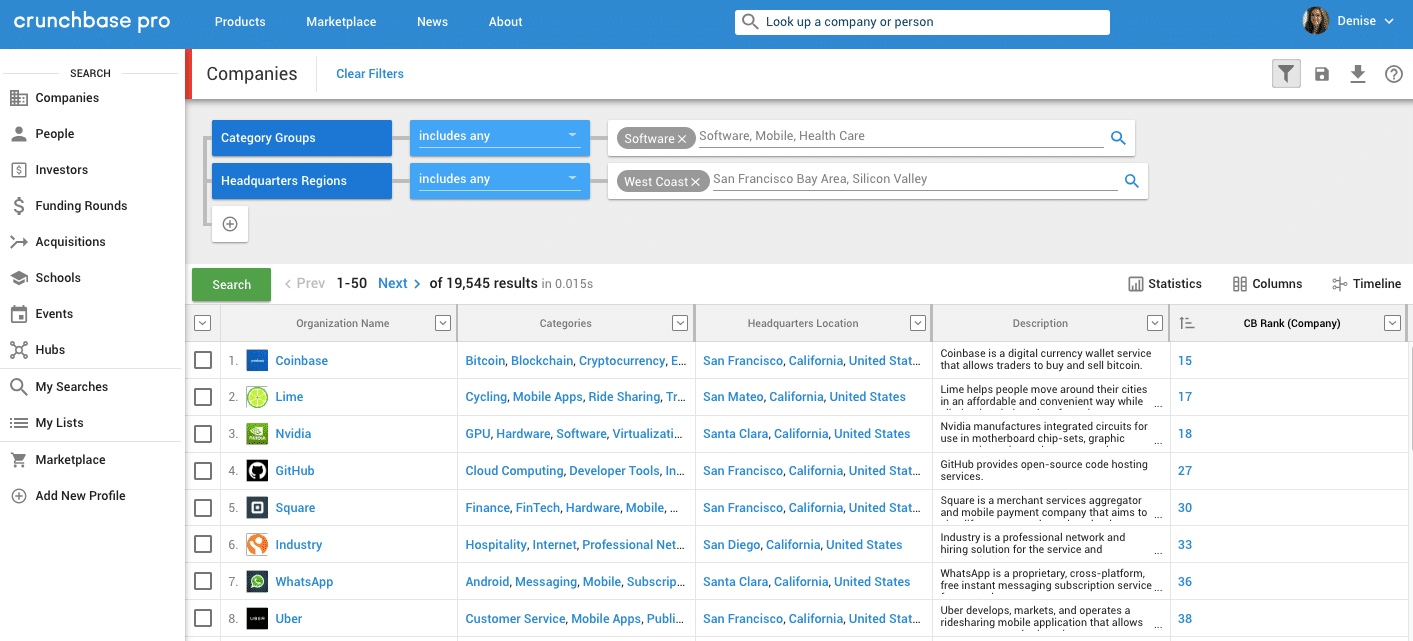The height and width of the screenshot is (641, 1413).
Task: Check the box beside Nvidia's row
Action: pyautogui.click(x=203, y=433)
